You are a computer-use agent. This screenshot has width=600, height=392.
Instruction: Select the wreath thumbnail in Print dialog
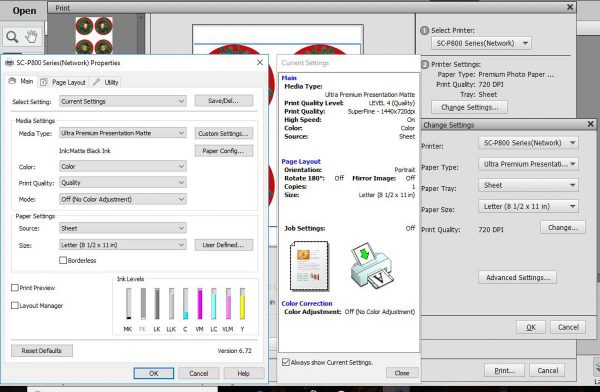(x=94, y=35)
